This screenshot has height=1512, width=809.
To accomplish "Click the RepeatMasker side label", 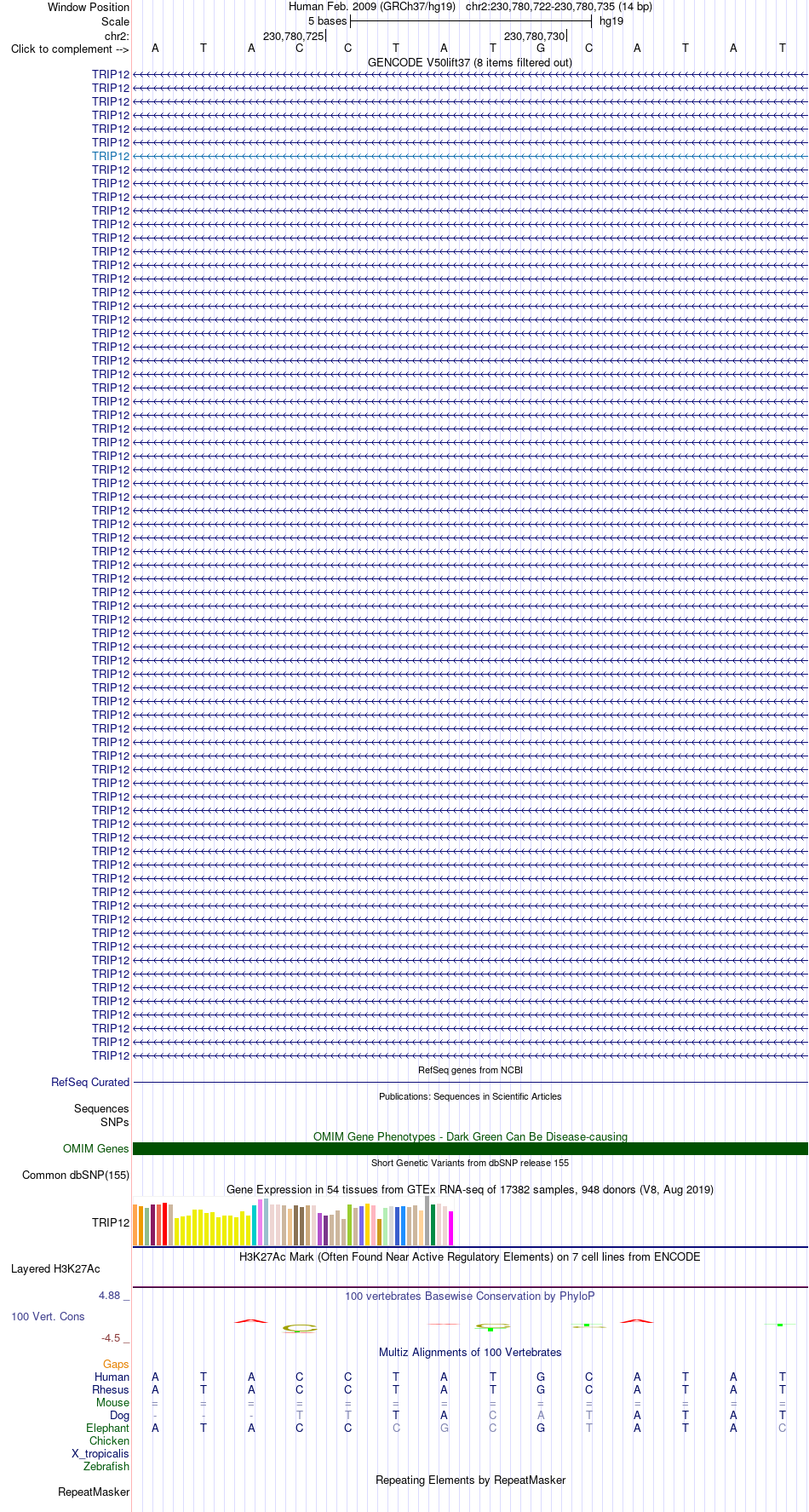I will (94, 1492).
